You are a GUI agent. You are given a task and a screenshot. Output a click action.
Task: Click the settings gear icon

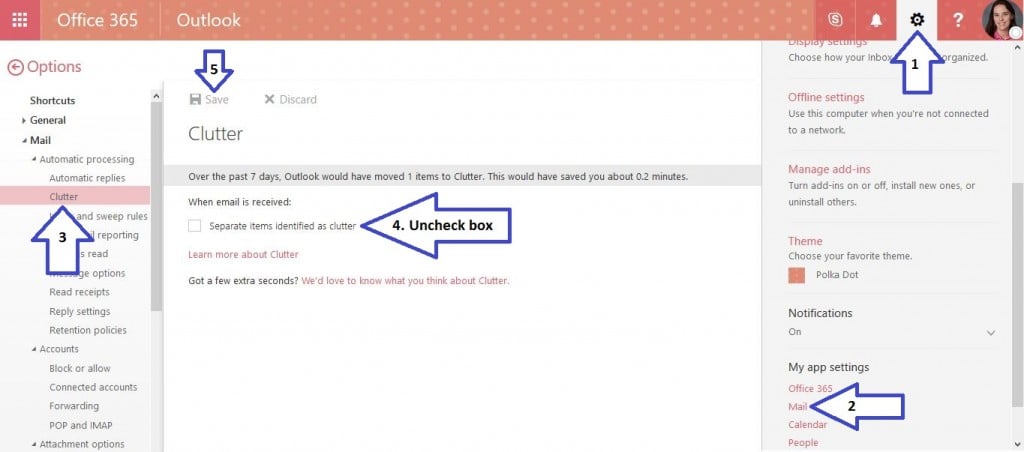917,20
